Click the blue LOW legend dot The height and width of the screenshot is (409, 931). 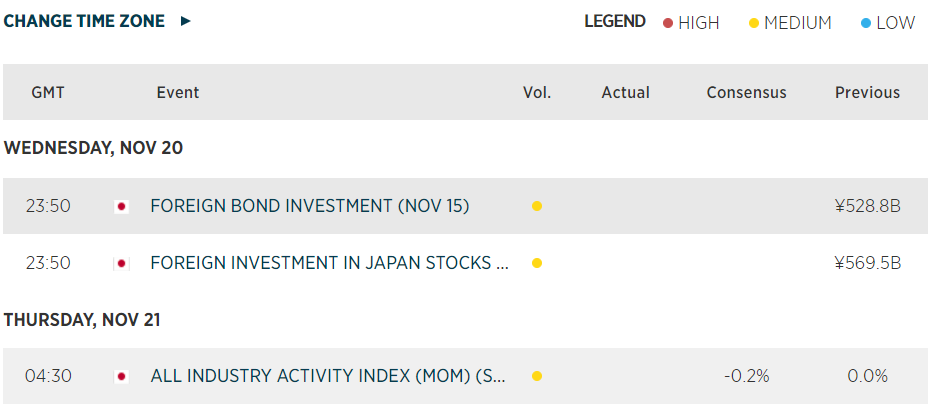tap(866, 23)
